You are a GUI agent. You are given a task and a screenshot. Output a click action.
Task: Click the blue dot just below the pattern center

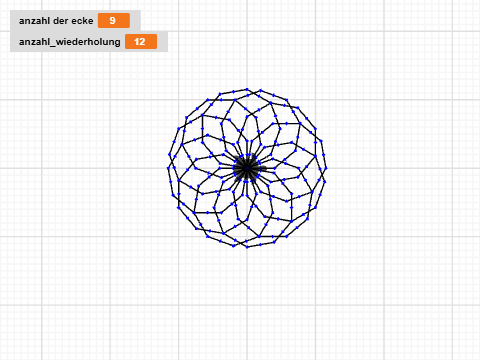point(246,181)
